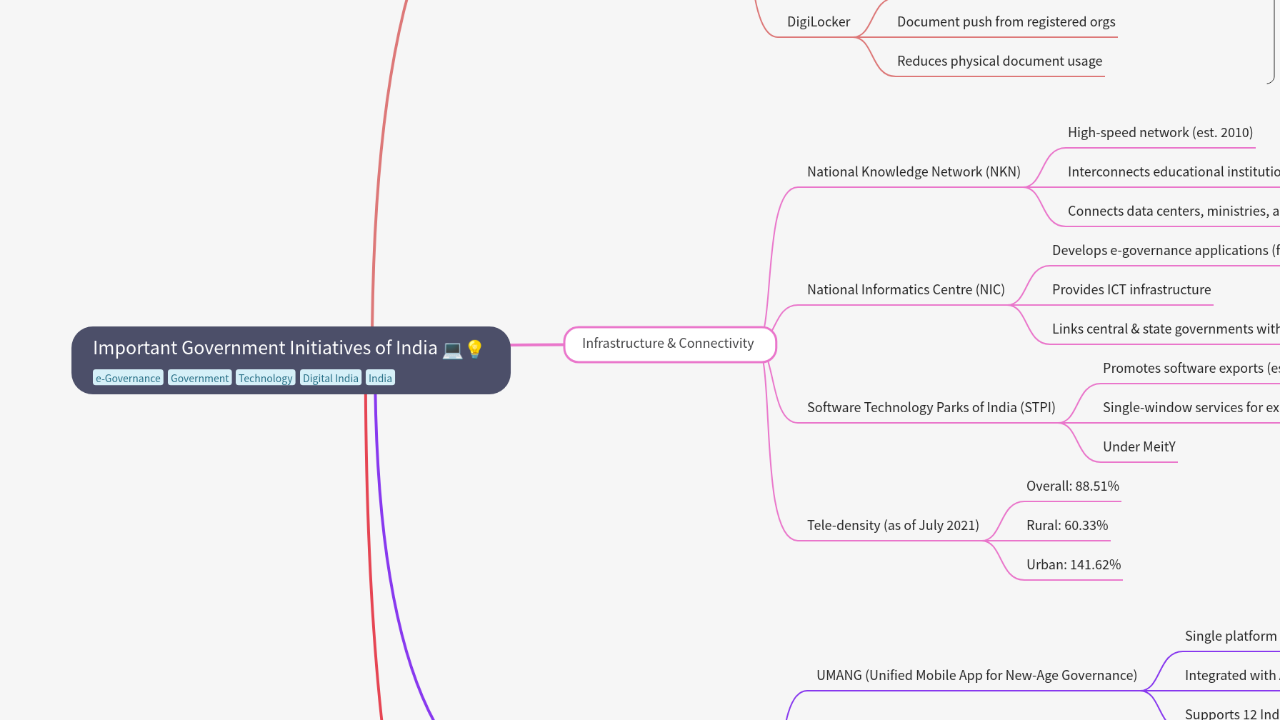Select 'Document push from registered orgs'

point(1006,22)
